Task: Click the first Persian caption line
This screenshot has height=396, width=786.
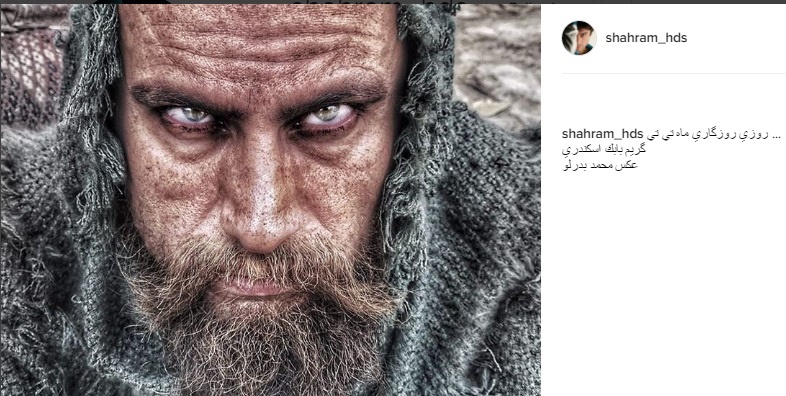Action: (709, 134)
